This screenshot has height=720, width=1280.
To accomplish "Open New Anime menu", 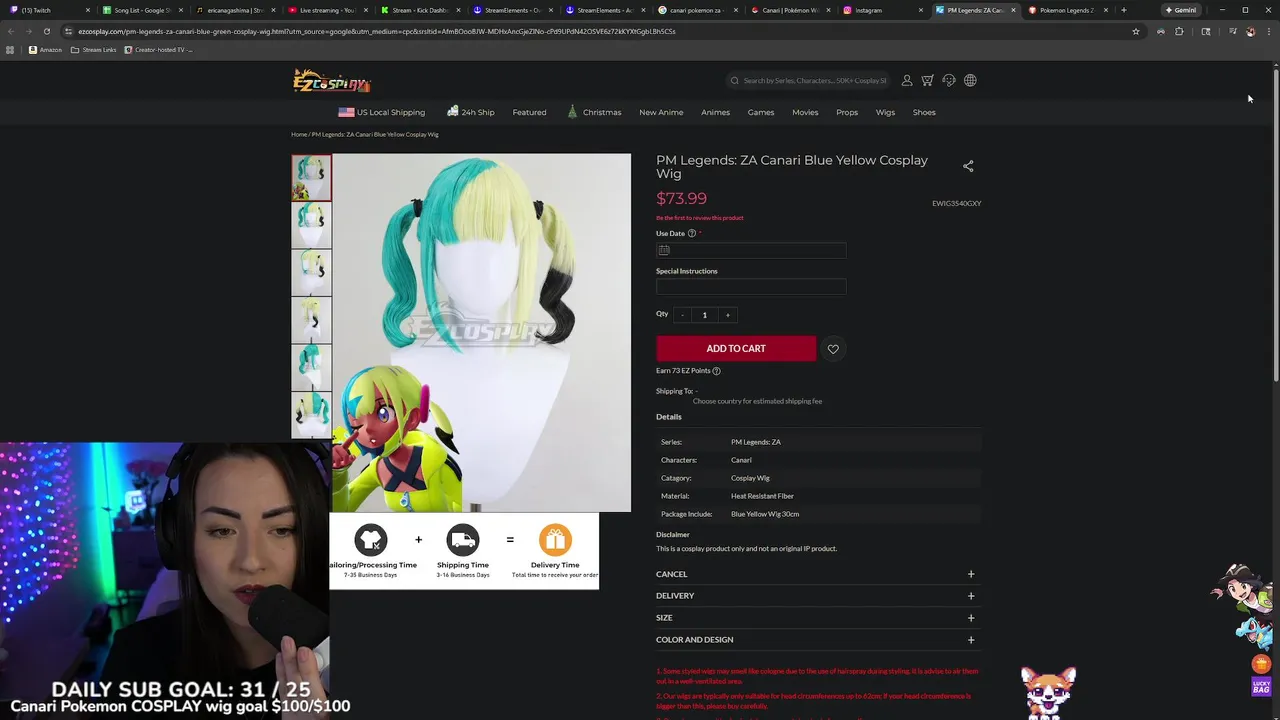I will pos(661,112).
